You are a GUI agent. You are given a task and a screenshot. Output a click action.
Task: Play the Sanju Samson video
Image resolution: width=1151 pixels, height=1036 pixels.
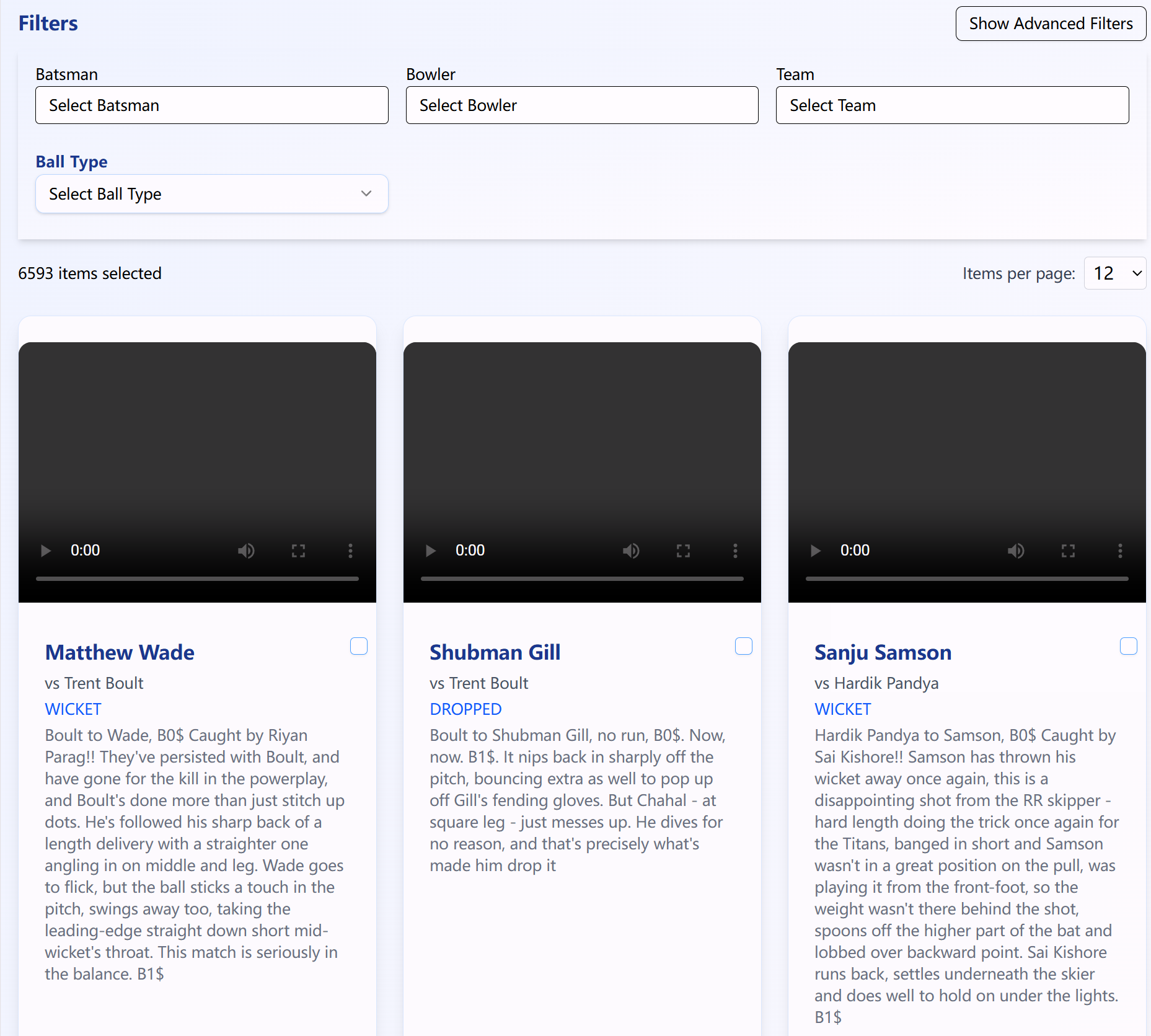click(816, 551)
